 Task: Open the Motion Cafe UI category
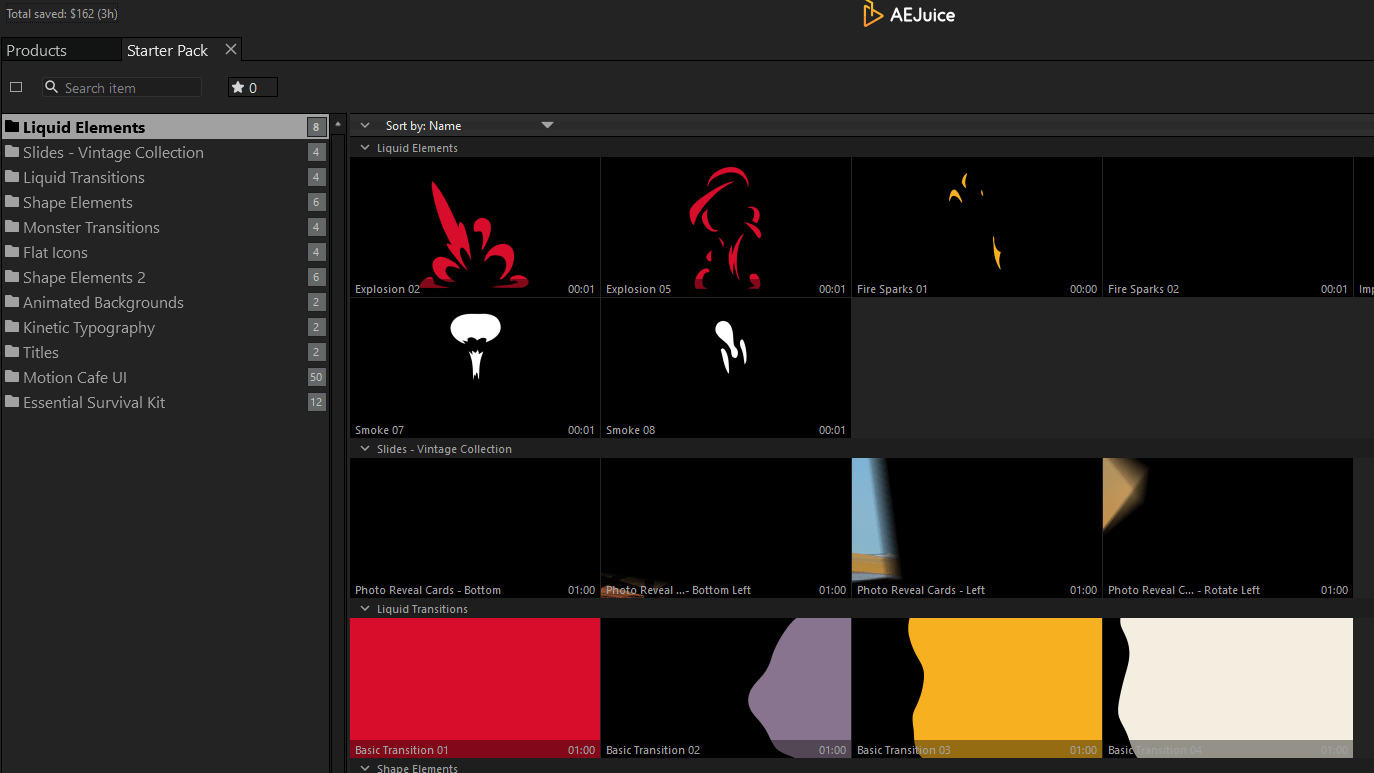coord(164,377)
